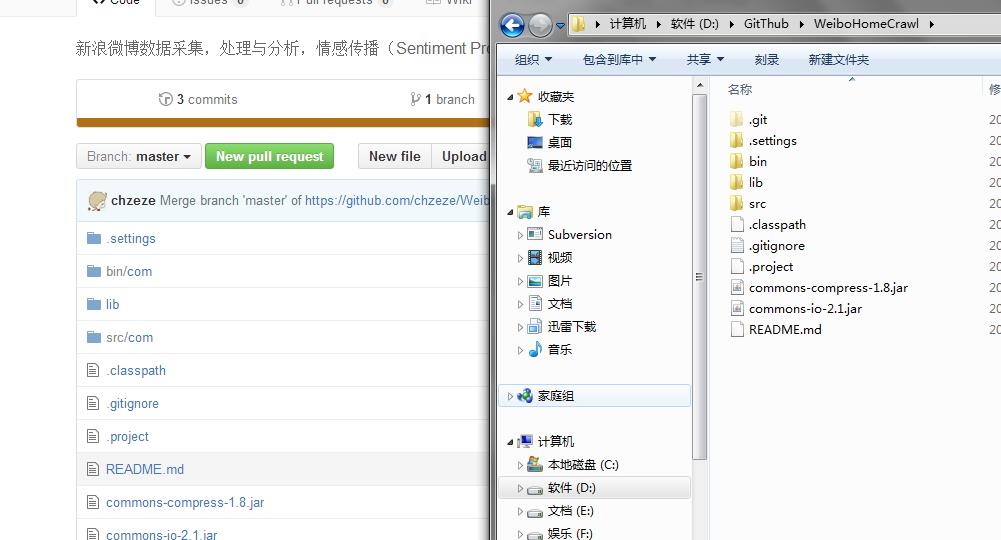
Task: Click the Explorer back arrow button
Action: [512, 26]
